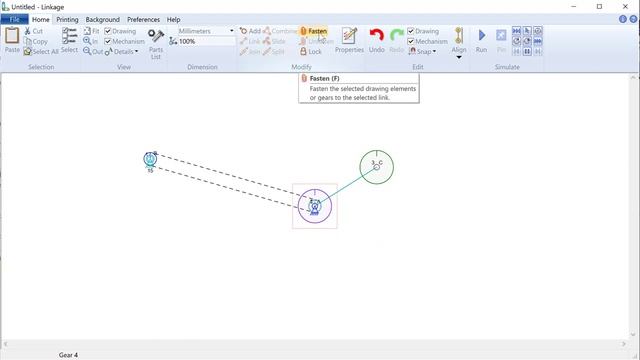Fit the mechanism to view

pyautogui.click(x=91, y=31)
